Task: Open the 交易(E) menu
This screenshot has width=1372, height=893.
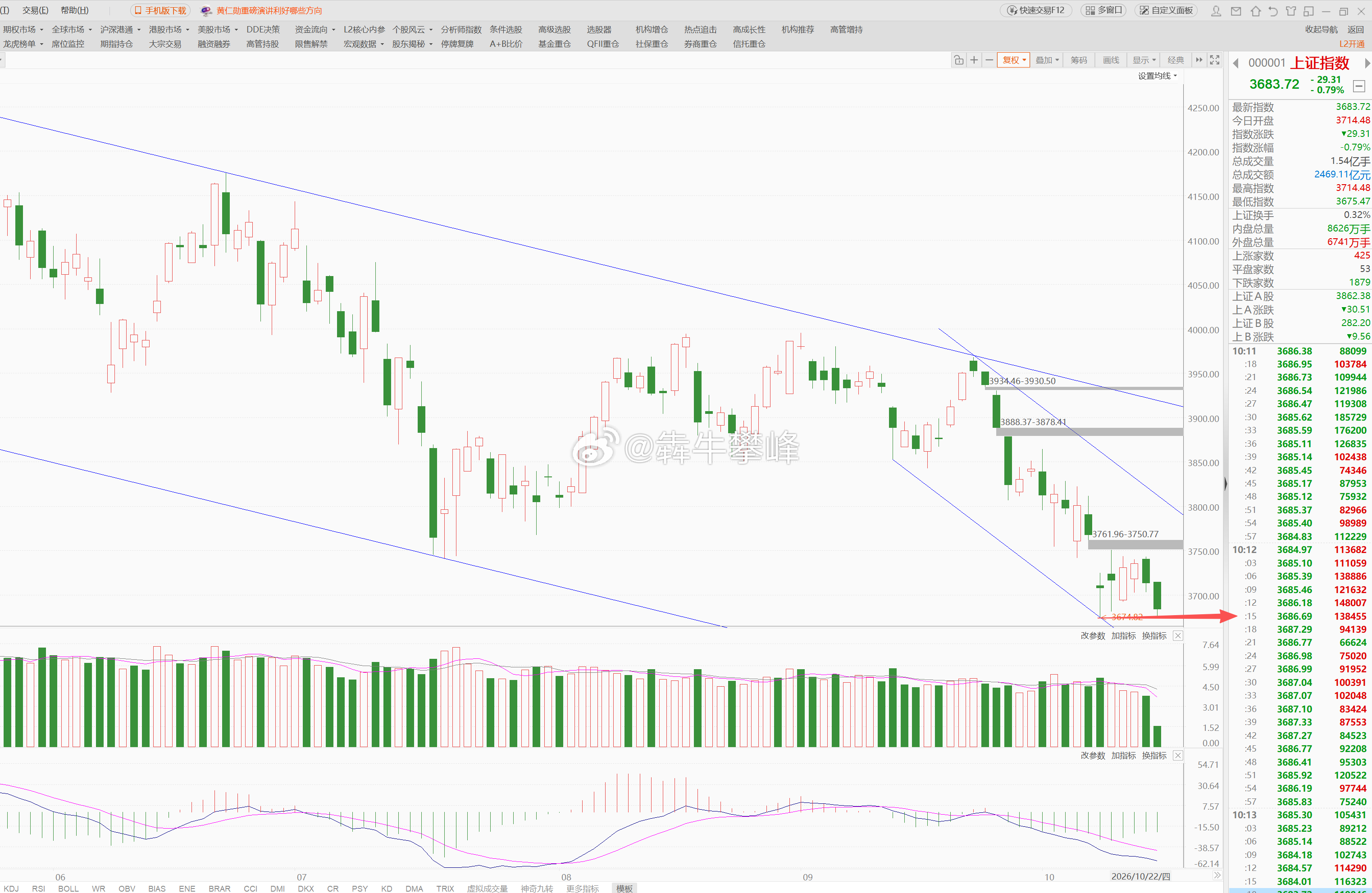Action: tap(35, 10)
